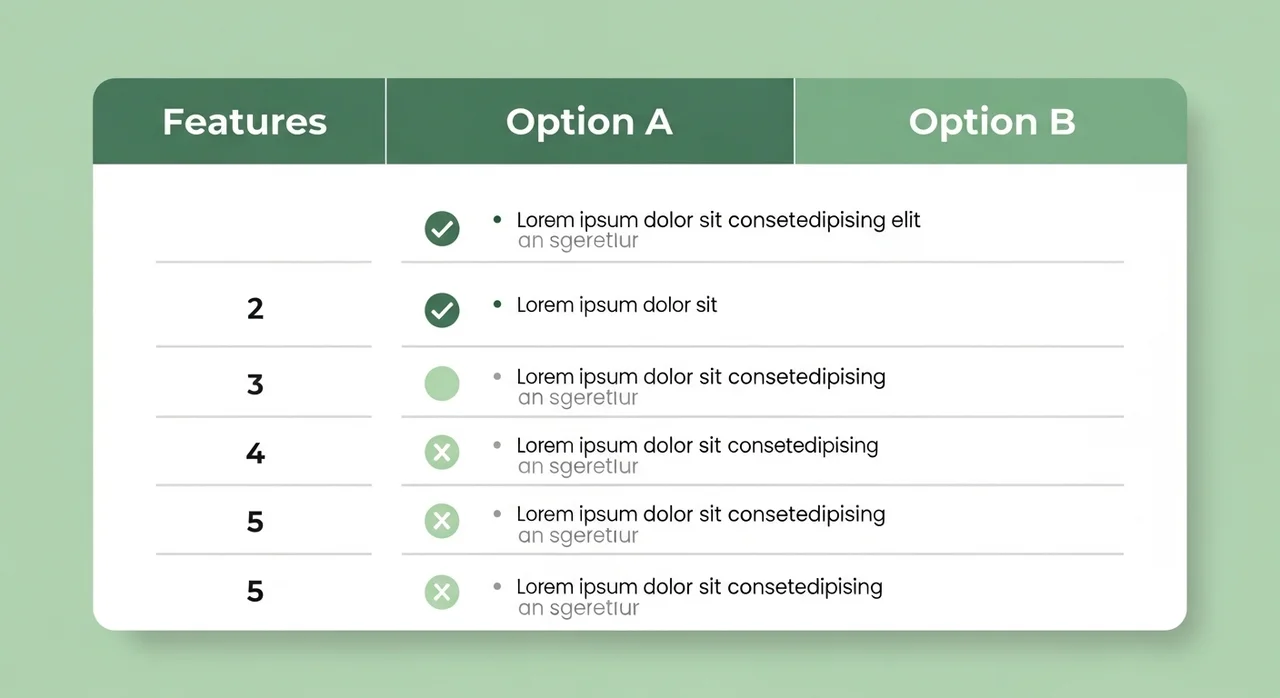
Task: Click the Lorem ipsum text in upper row 5
Action: [x=700, y=514]
